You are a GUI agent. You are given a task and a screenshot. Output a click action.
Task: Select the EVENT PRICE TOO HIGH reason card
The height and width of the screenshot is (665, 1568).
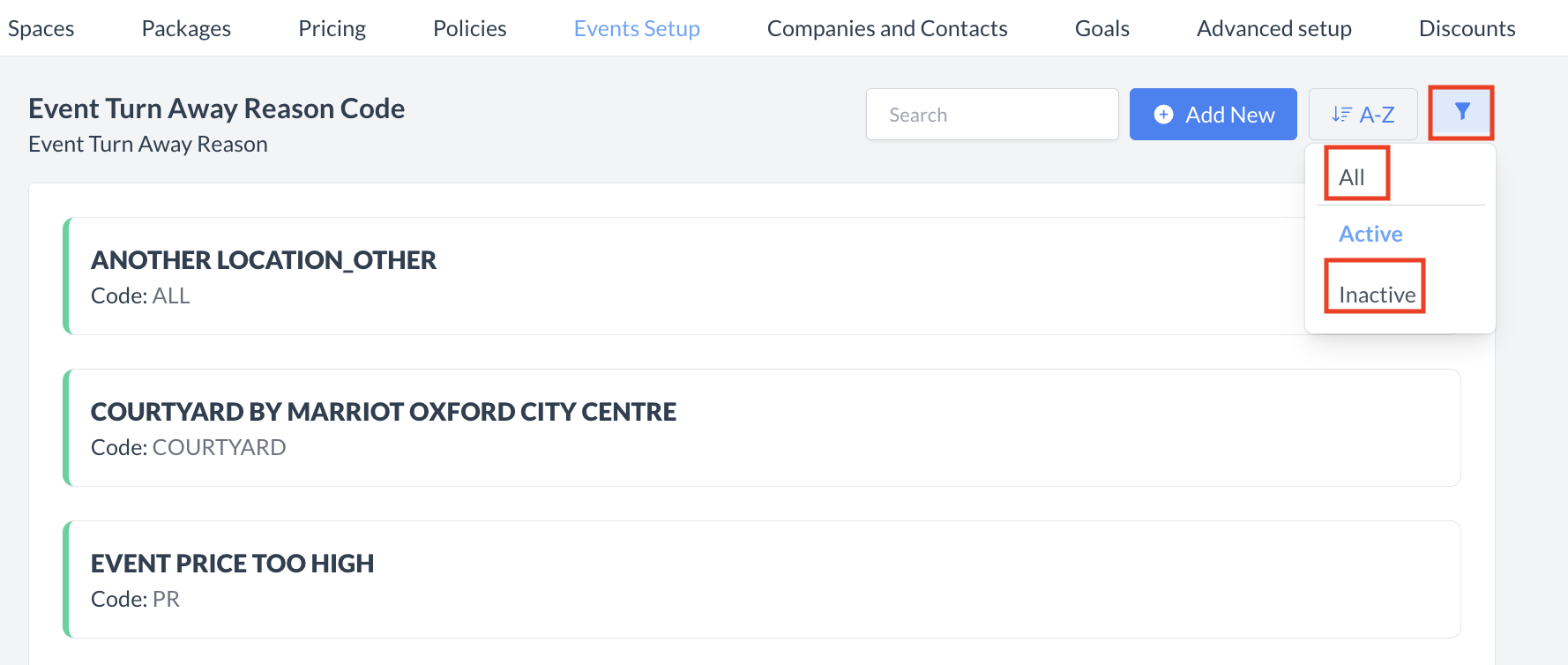(x=762, y=579)
